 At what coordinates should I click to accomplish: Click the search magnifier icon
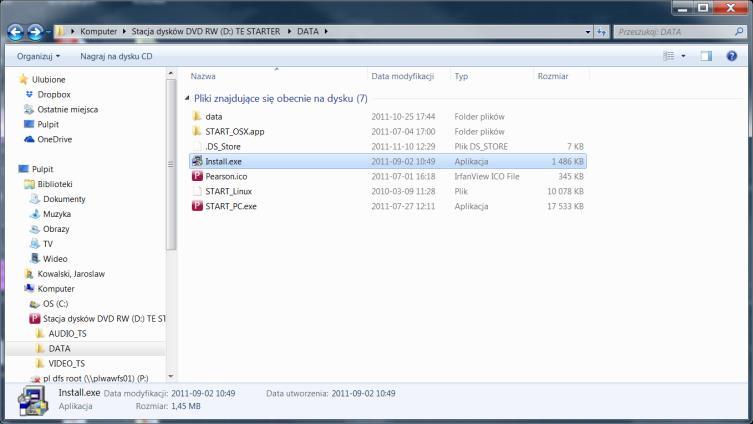pyautogui.click(x=739, y=32)
